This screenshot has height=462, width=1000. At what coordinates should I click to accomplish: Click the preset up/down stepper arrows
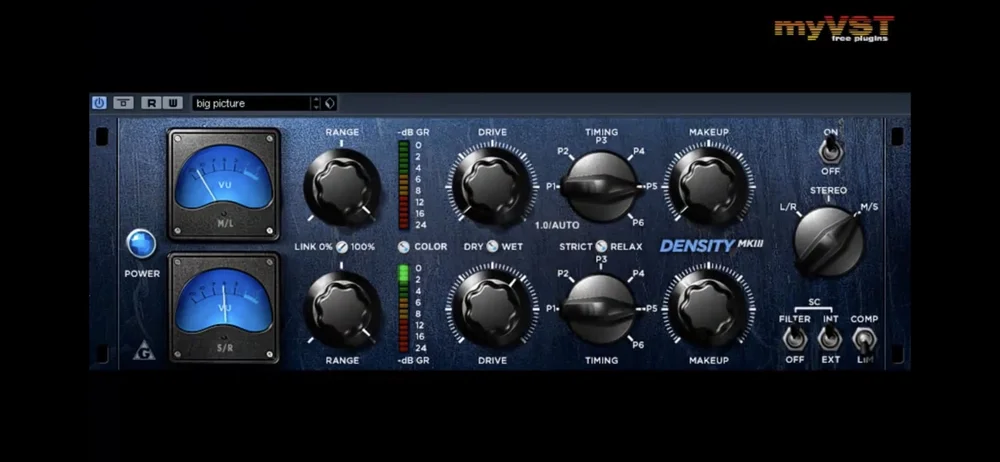pos(316,103)
